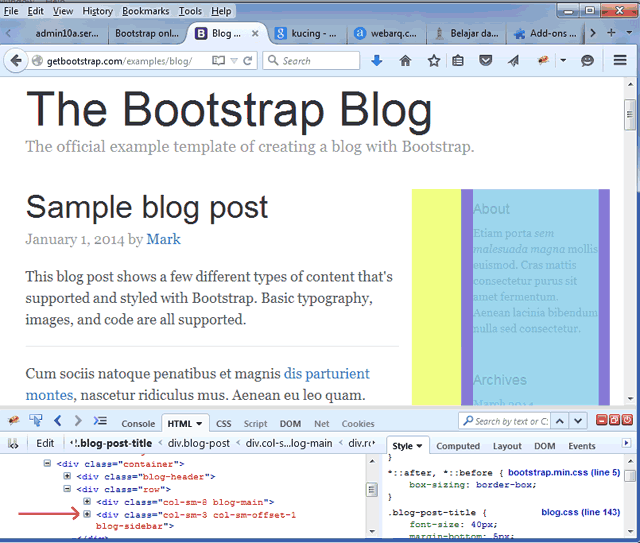The width and height of the screenshot is (640, 543).
Task: Switch to the Cookies tab
Action: click(x=358, y=424)
